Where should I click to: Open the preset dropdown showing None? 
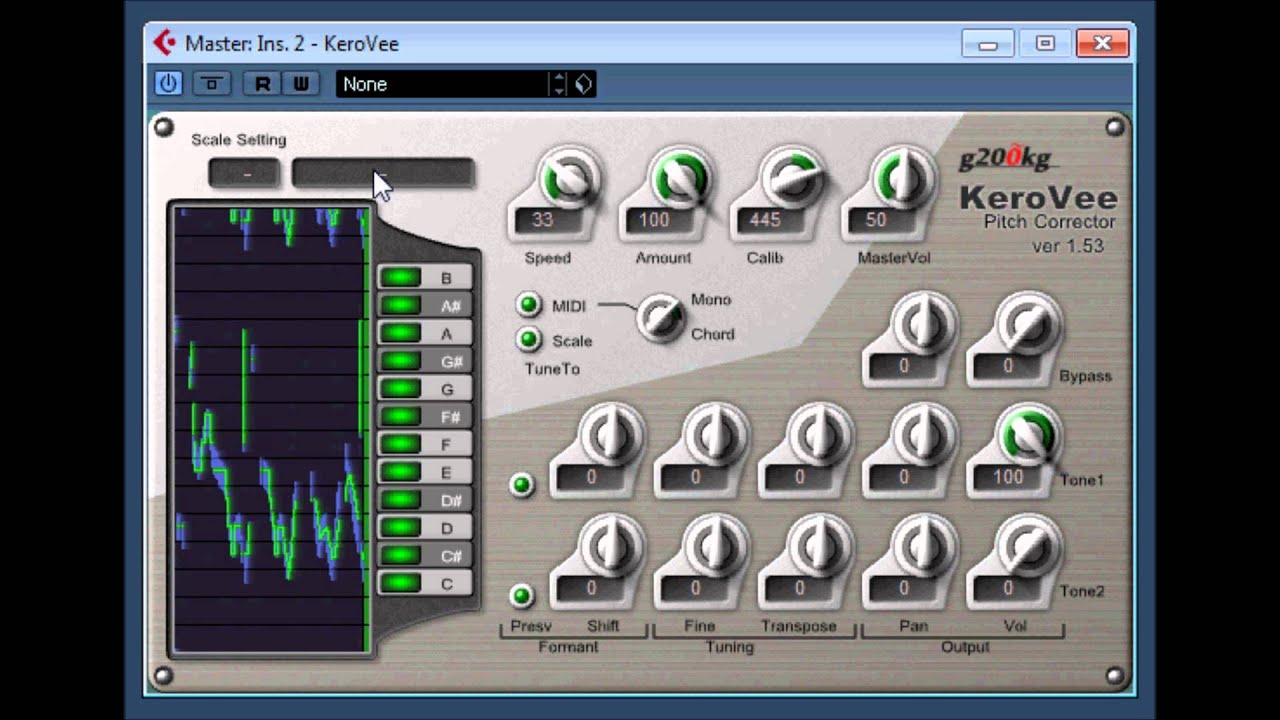point(443,84)
